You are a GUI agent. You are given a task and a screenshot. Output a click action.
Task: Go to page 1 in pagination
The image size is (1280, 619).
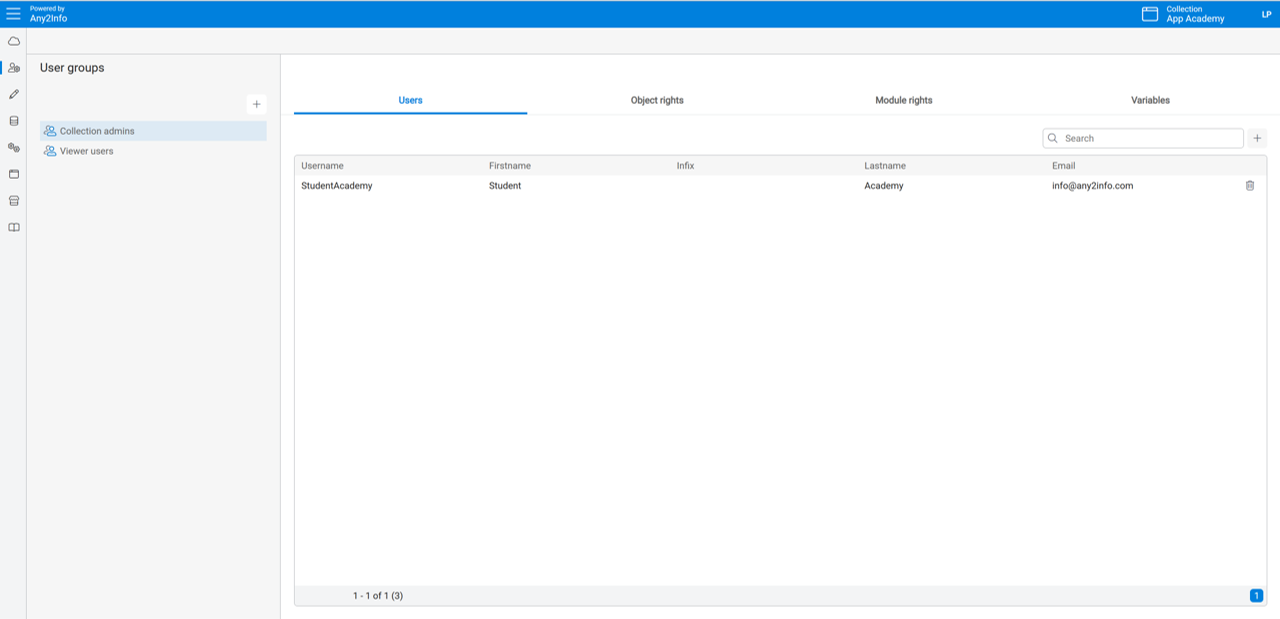click(x=1256, y=596)
